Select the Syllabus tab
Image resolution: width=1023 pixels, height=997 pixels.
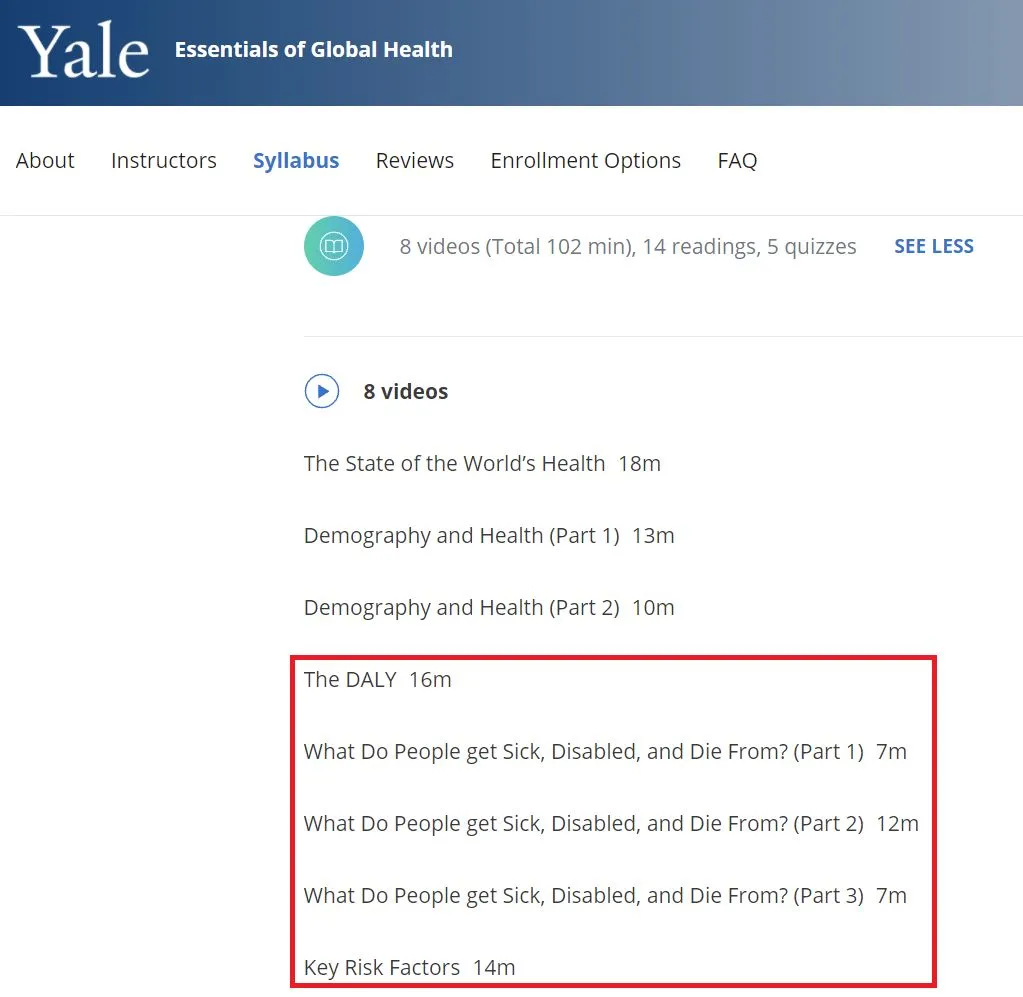[296, 160]
